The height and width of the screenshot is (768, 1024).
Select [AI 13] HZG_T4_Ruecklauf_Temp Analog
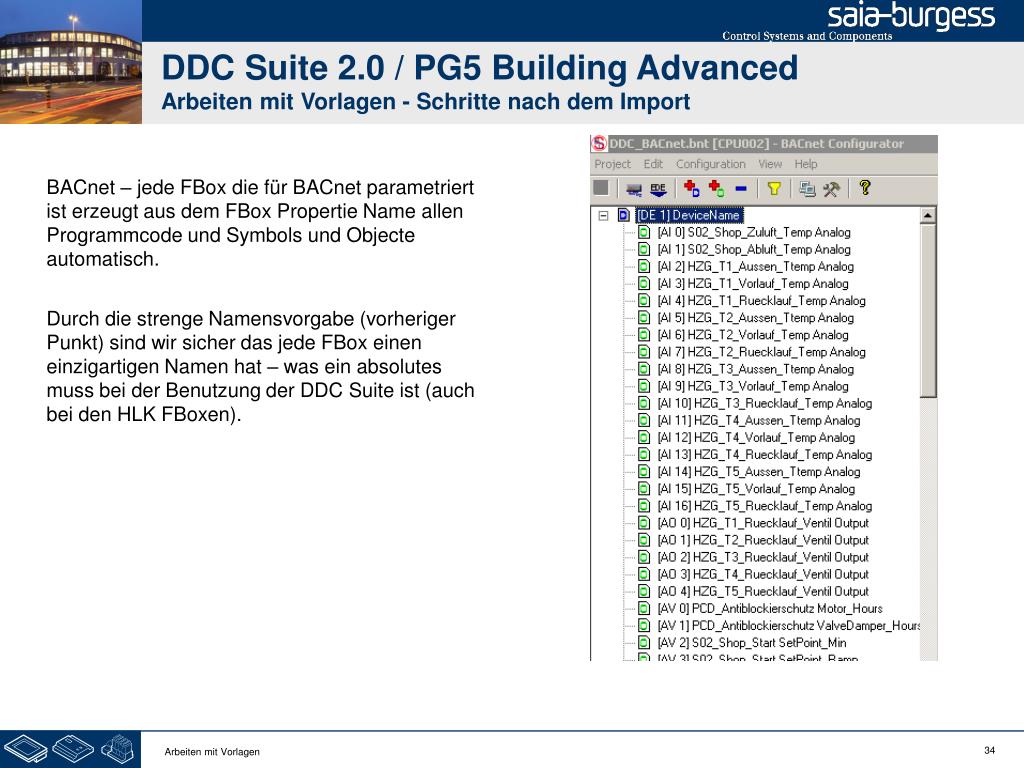tap(765, 454)
